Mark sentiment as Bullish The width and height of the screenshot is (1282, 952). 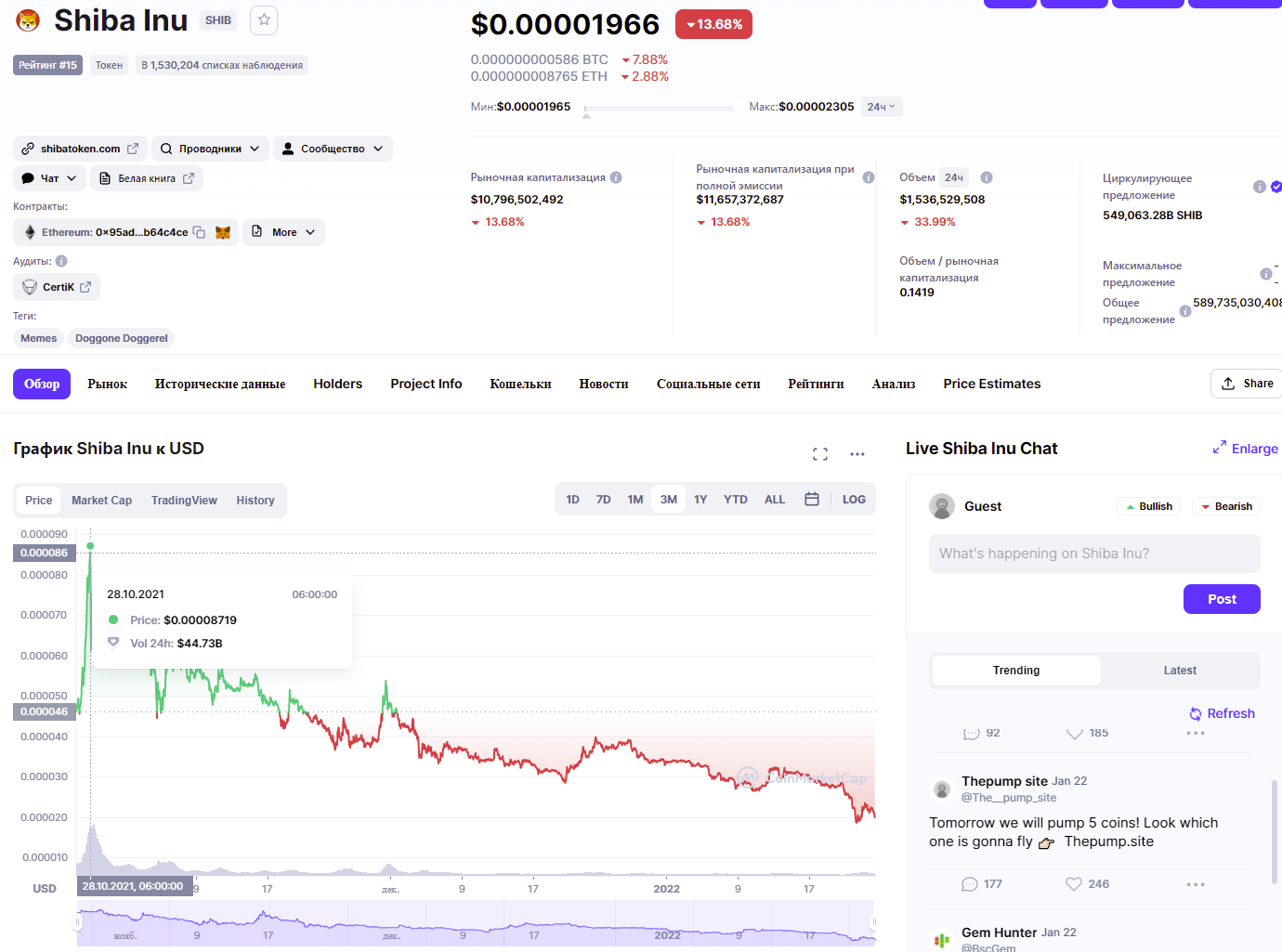coord(1148,506)
